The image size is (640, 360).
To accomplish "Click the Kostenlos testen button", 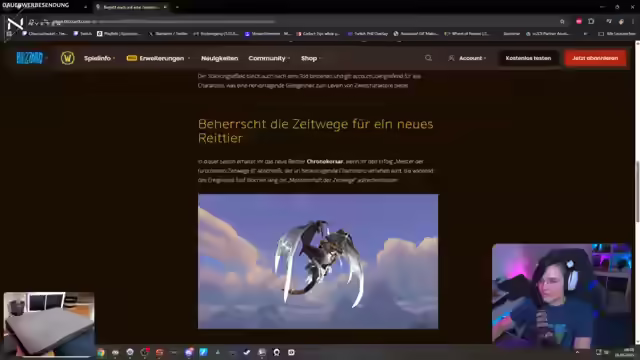I will 528,58.
